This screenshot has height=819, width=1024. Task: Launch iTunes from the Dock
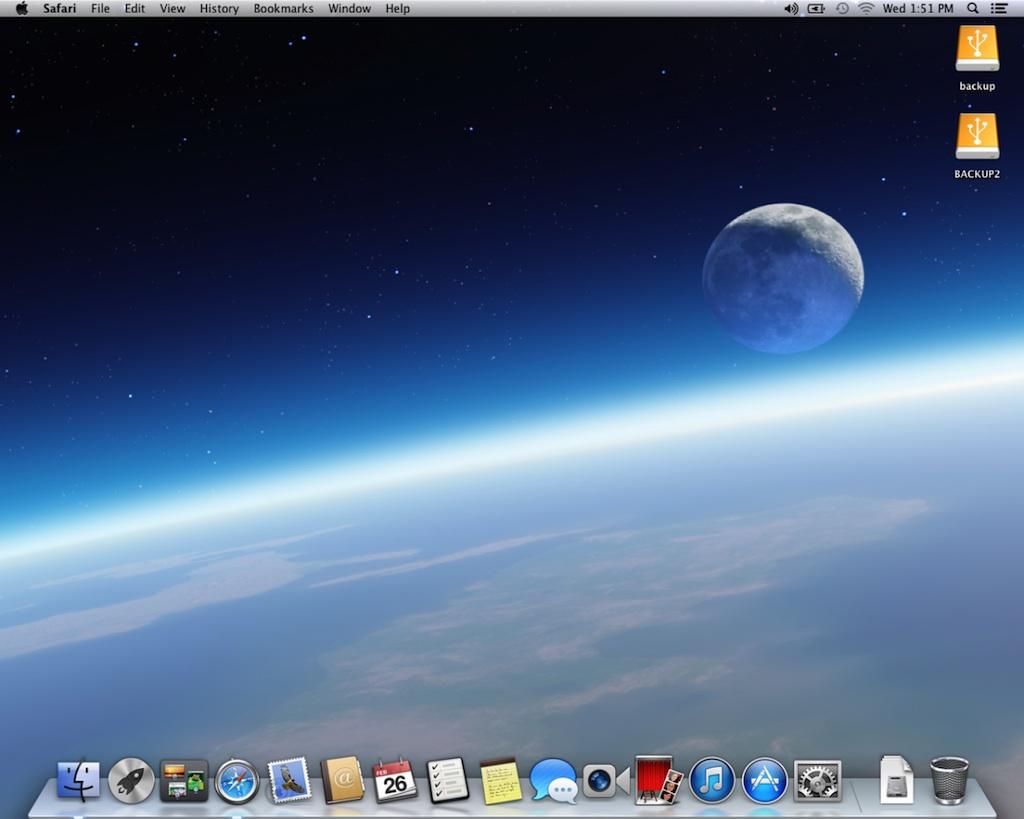pyautogui.click(x=712, y=780)
